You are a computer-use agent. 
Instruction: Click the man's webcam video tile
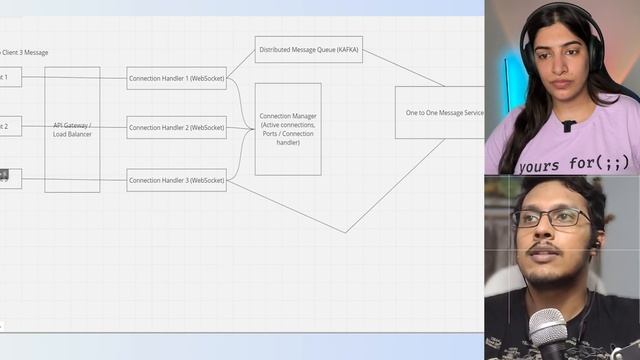click(x=562, y=268)
